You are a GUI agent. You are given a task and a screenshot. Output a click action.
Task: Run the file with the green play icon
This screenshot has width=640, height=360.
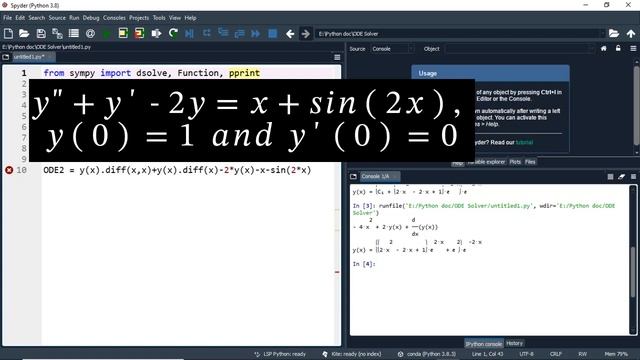click(107, 33)
